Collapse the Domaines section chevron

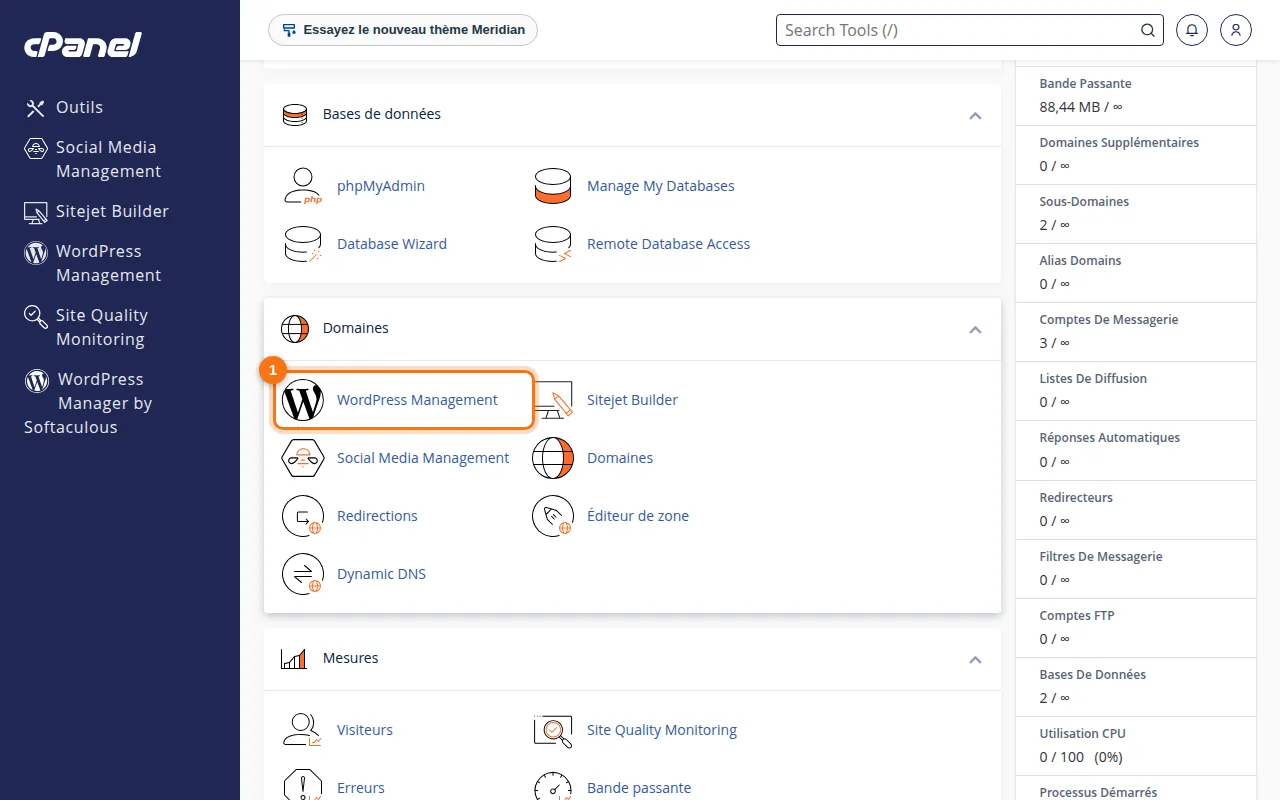tap(975, 330)
